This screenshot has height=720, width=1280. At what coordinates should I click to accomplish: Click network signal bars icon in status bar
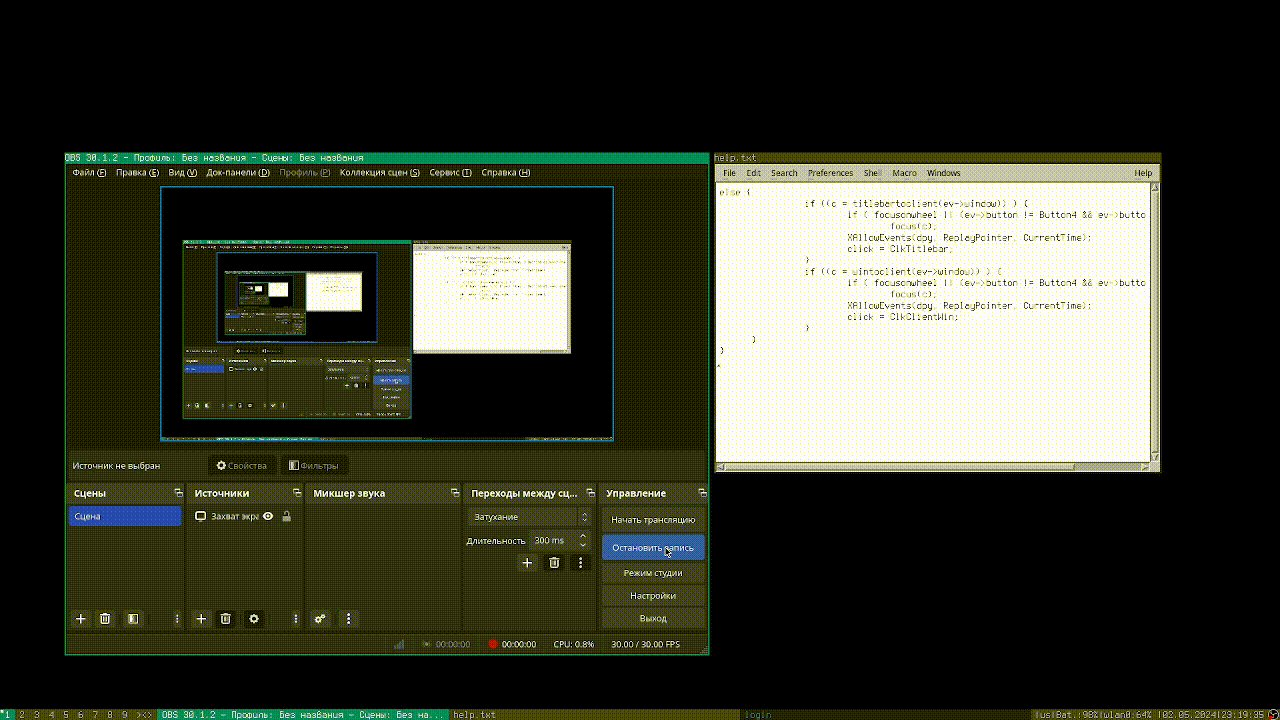tap(400, 645)
